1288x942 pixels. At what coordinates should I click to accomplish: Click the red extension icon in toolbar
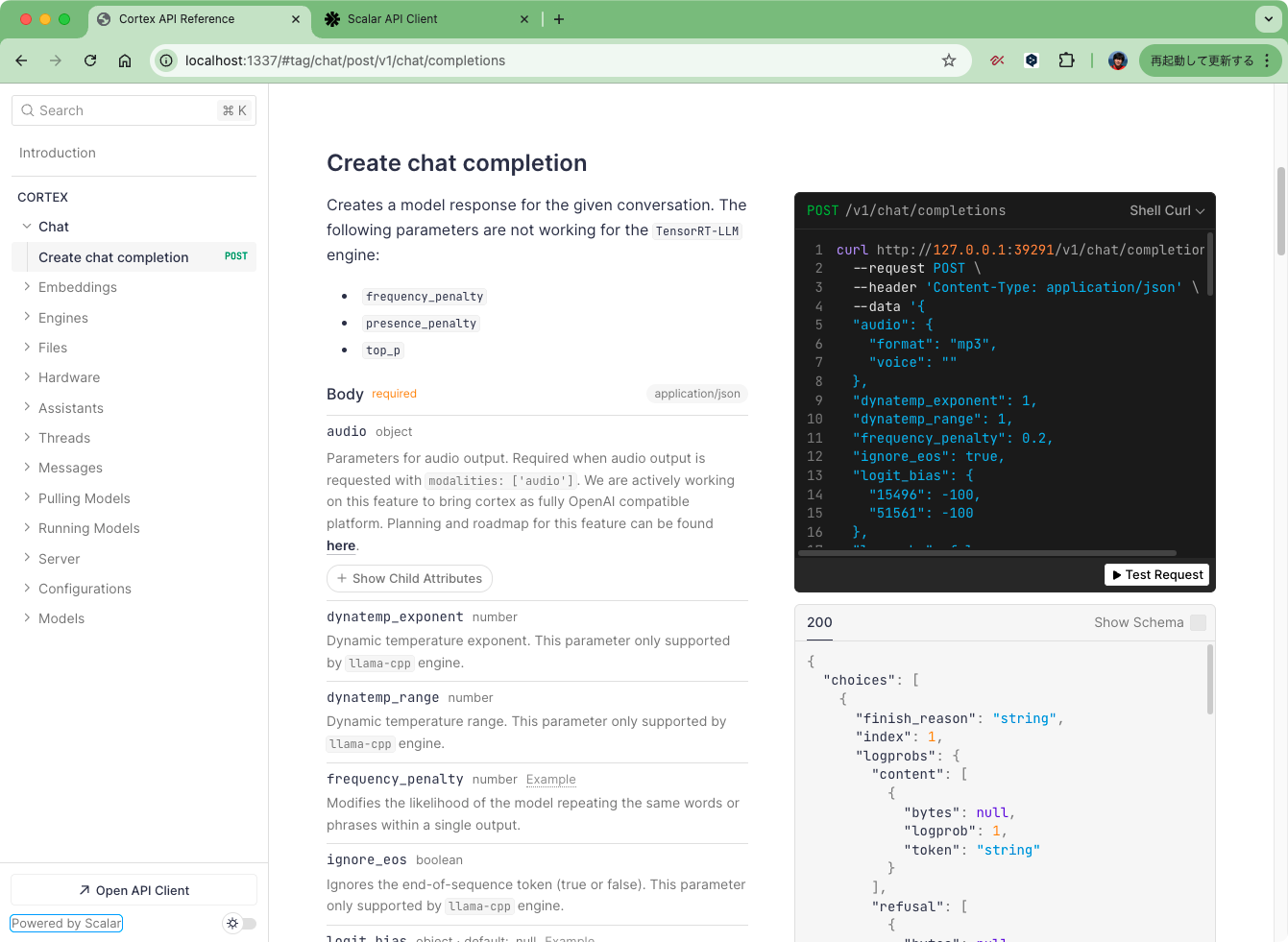997,60
